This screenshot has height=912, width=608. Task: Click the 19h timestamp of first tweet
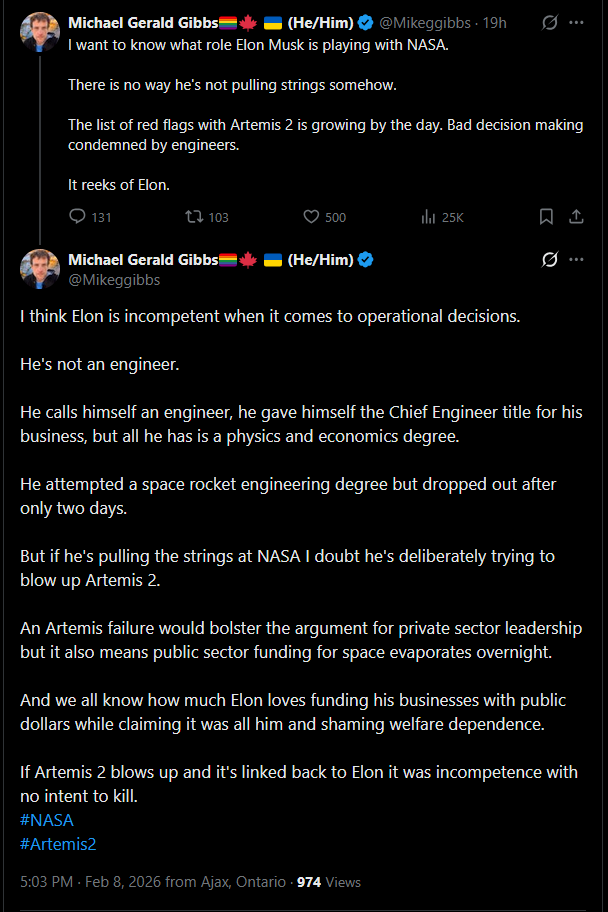pos(494,22)
